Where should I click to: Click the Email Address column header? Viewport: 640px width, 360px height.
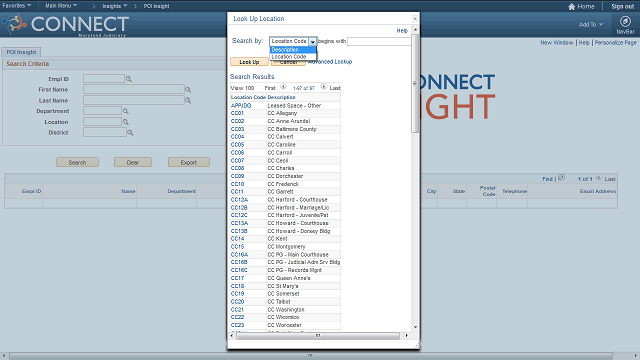click(598, 191)
